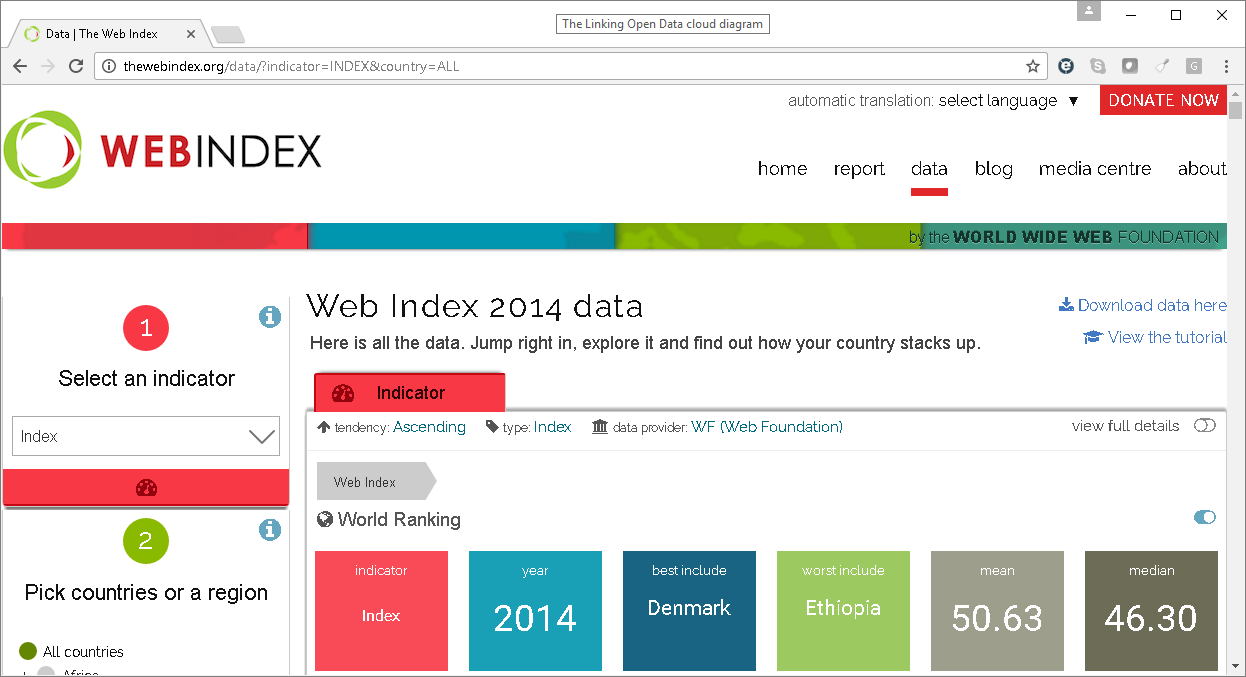Click Ascending tendency link

[x=429, y=427]
